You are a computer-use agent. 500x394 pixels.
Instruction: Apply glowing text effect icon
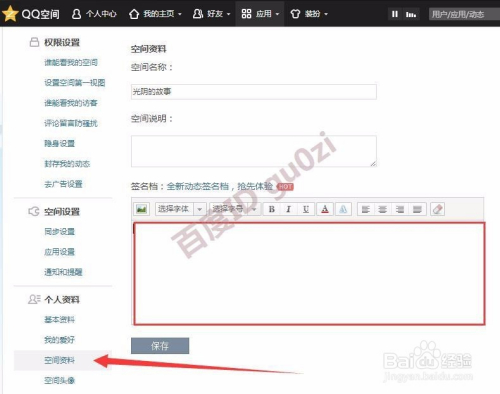[x=343, y=209]
